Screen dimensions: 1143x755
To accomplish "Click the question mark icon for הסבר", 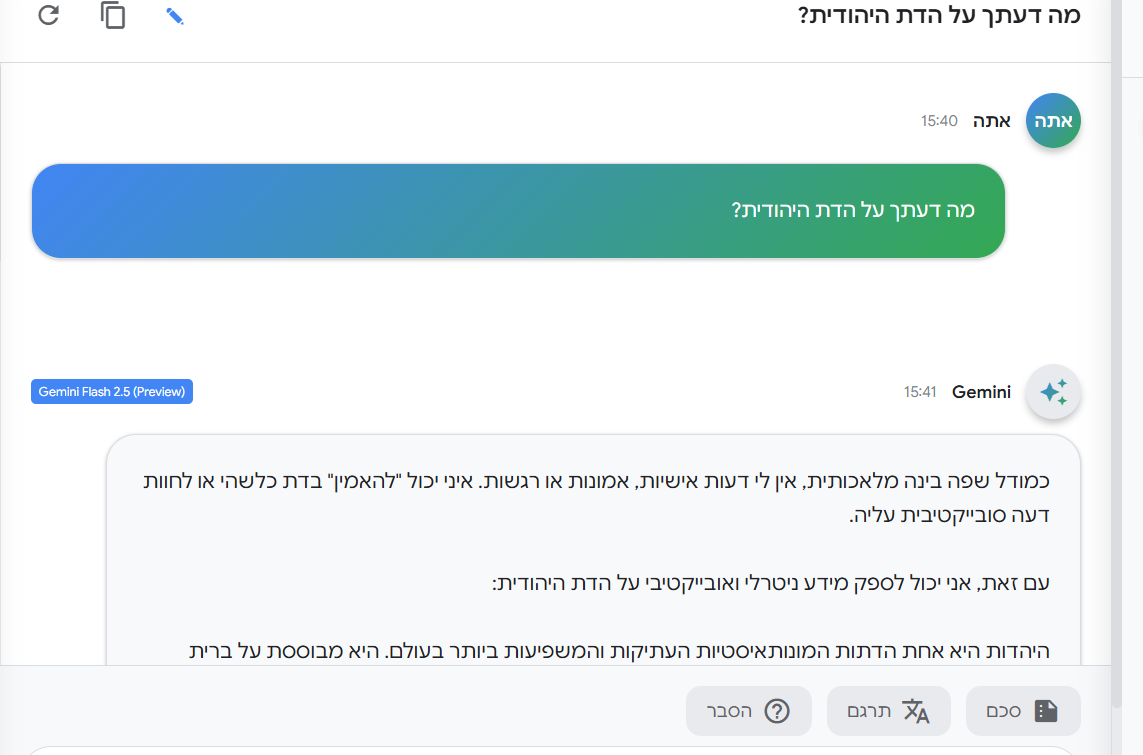I will 777,711.
